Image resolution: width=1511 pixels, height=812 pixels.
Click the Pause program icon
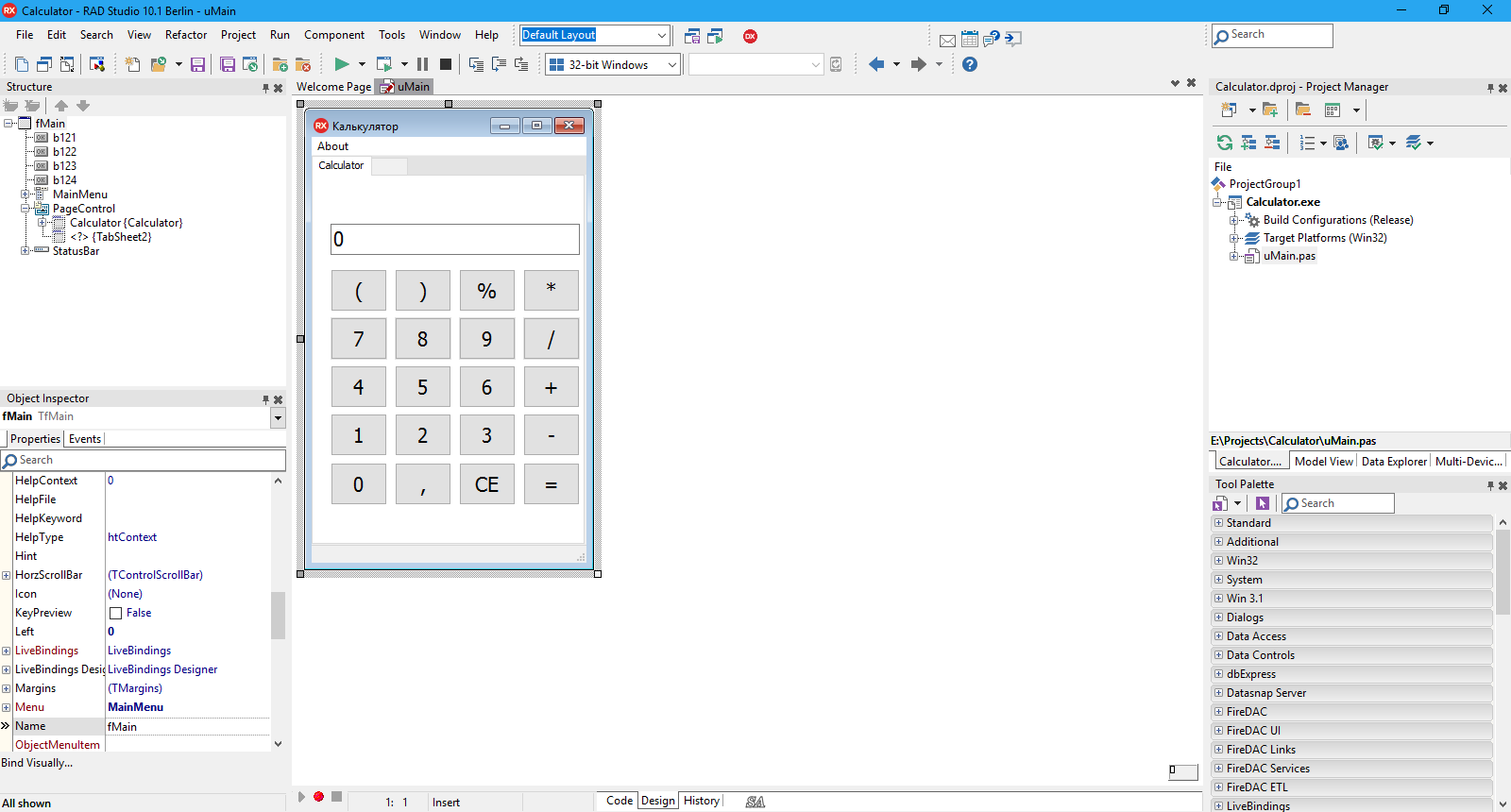(422, 64)
